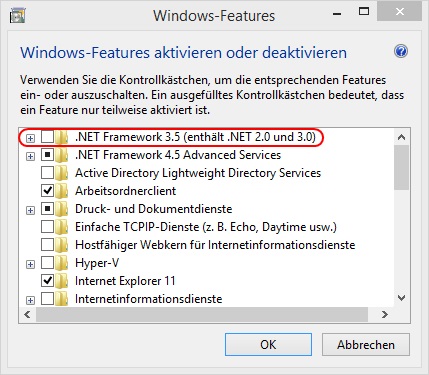Check Active Directory Lightweight Directory Services box
The height and width of the screenshot is (375, 429).
coord(47,173)
